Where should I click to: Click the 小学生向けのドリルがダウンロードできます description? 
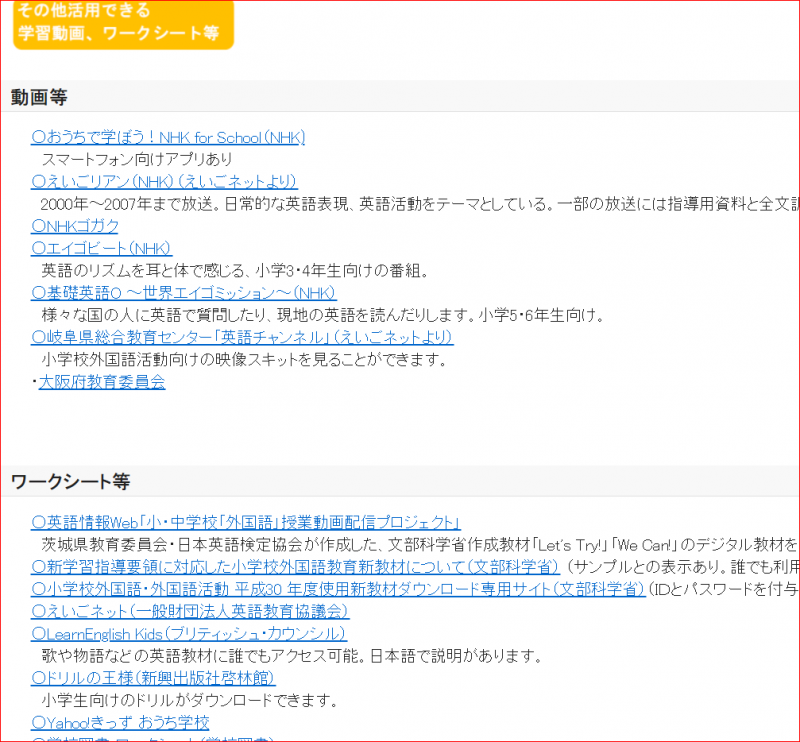pos(190,700)
